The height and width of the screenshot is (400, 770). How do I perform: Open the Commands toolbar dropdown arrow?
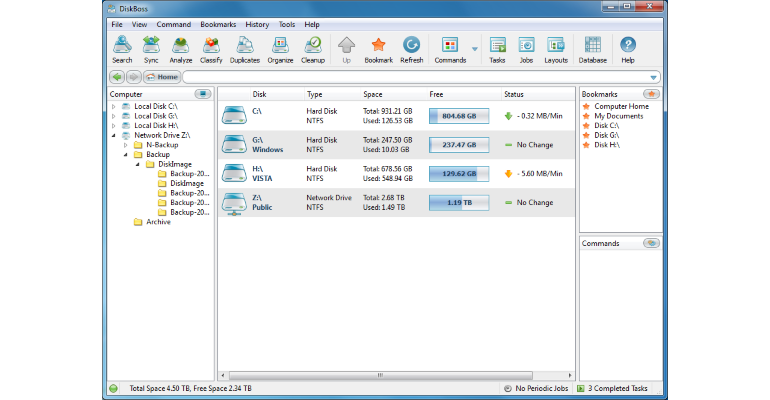point(474,49)
